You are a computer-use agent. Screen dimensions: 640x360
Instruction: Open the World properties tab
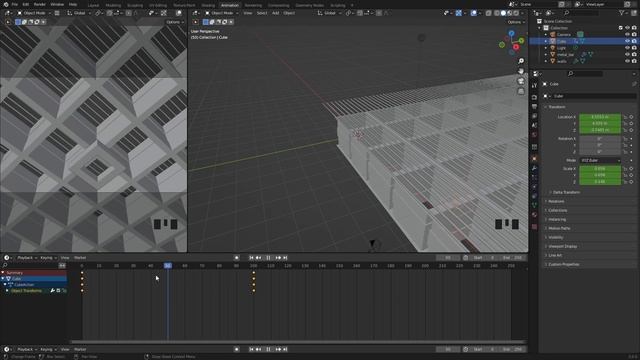coord(534,135)
